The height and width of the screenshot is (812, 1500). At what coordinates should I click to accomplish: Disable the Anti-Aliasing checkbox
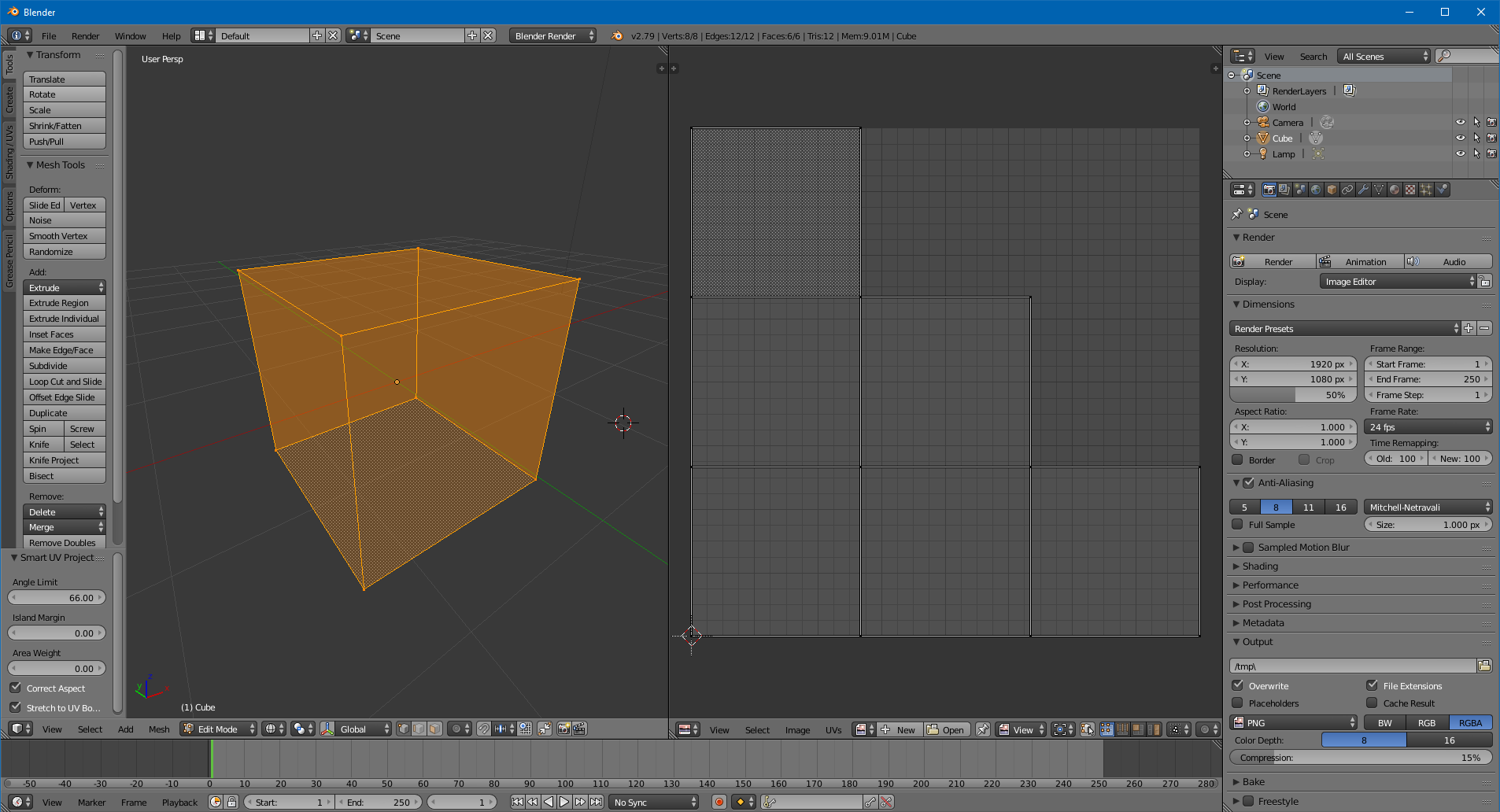pyautogui.click(x=1248, y=483)
